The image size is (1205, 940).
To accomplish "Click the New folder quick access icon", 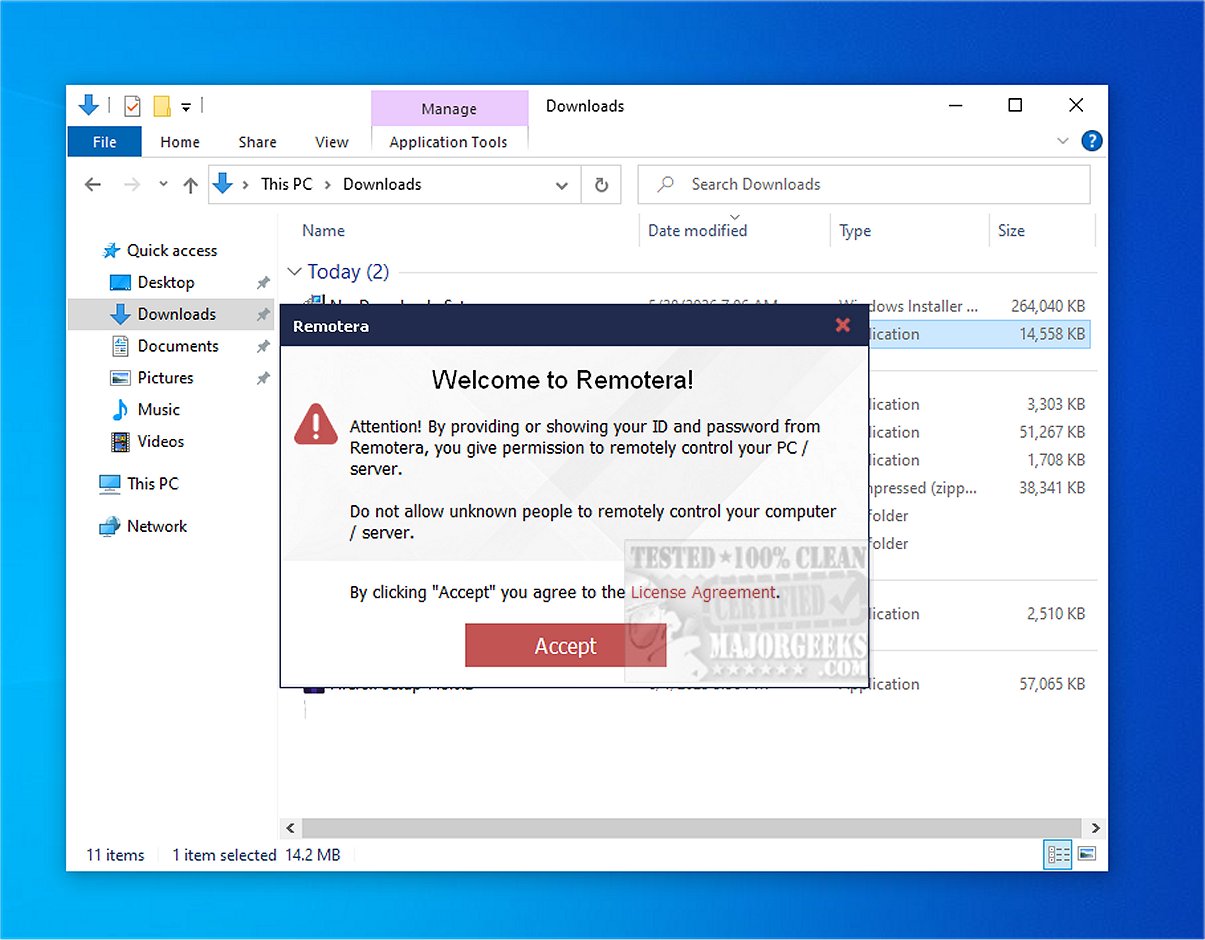I will (x=162, y=105).
